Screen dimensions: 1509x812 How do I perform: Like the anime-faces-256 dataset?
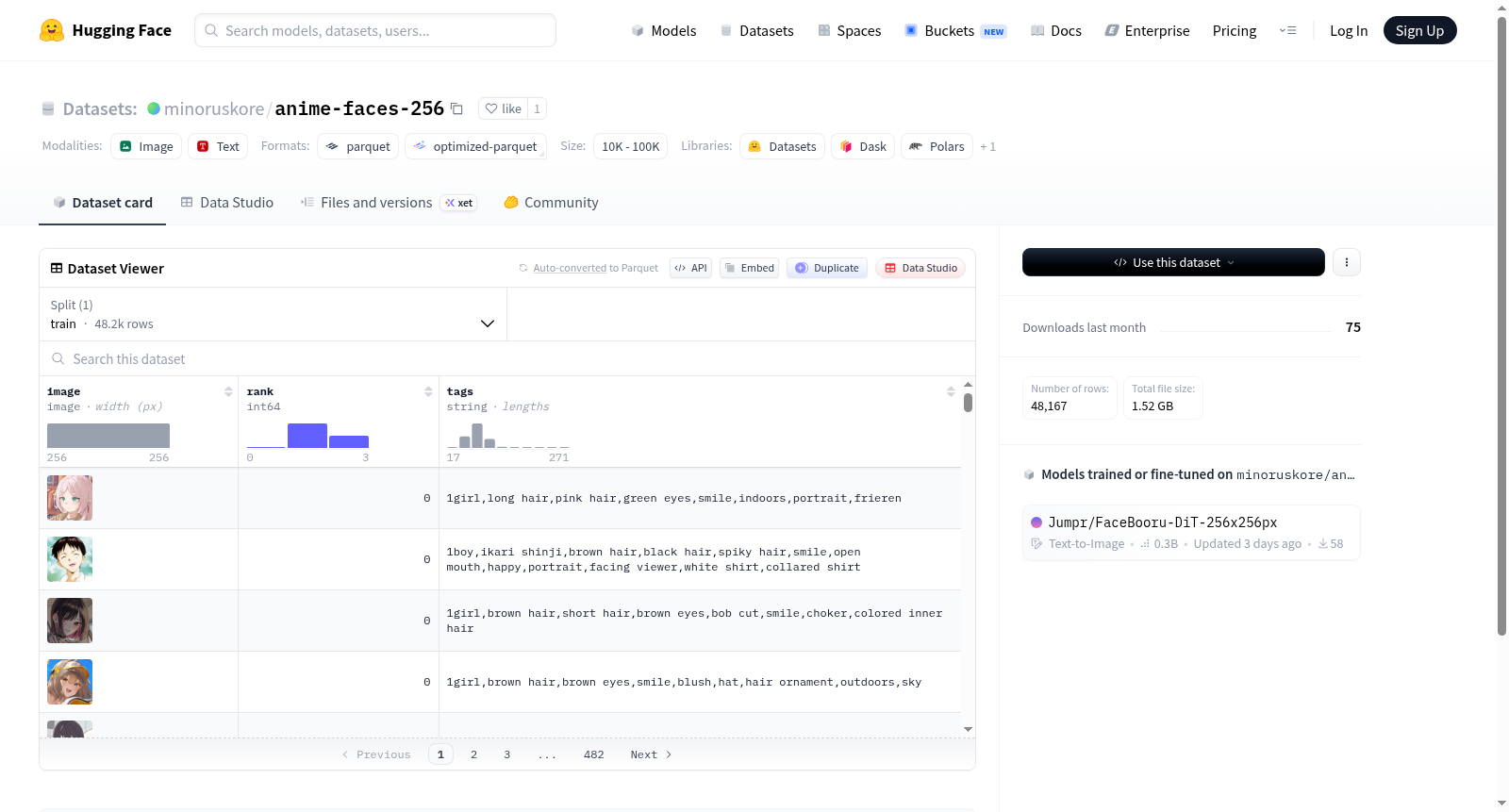tap(504, 108)
